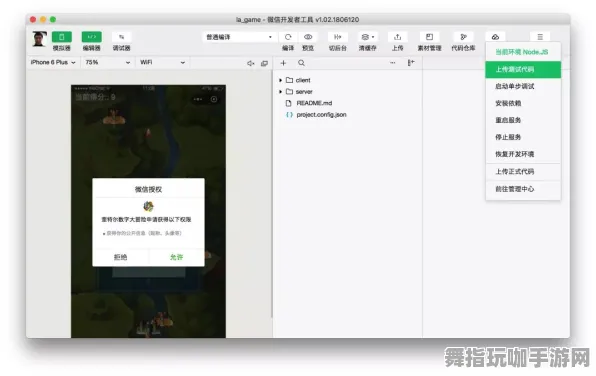Toggle the debugger panel (调试器) button
The image size is (596, 376).
click(121, 37)
